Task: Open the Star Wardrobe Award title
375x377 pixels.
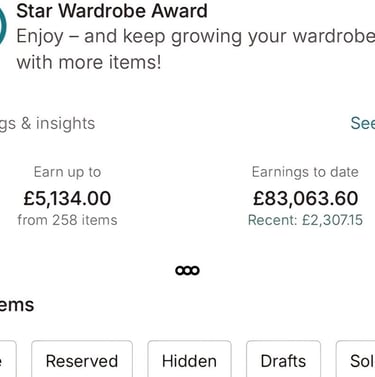Action: coord(112,11)
